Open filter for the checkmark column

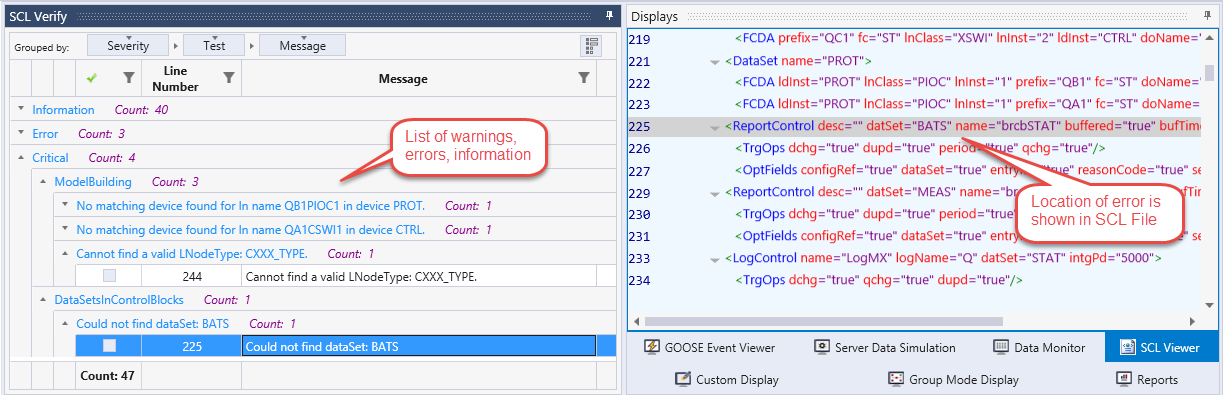click(128, 78)
